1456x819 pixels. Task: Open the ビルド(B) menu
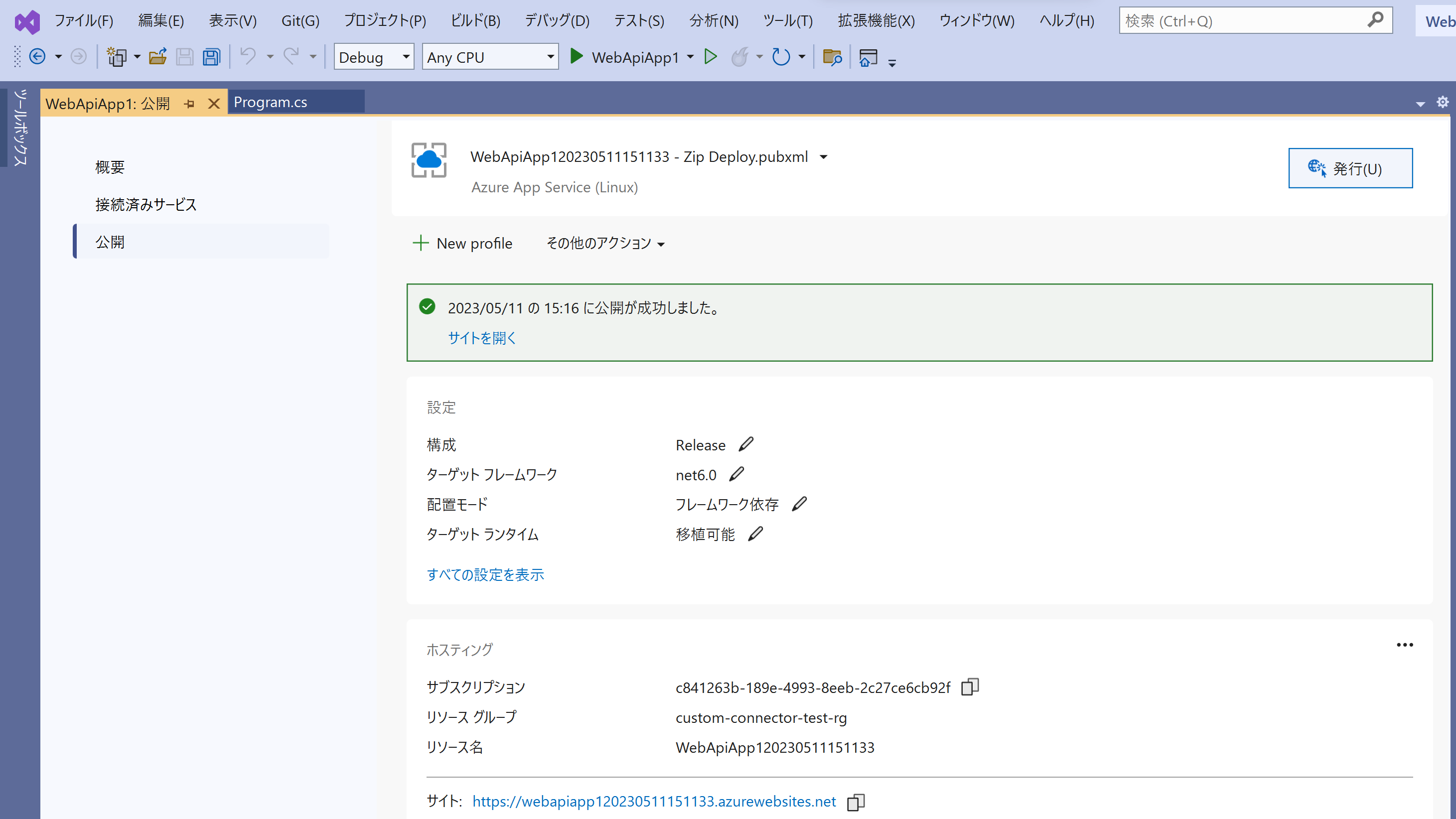click(475, 21)
